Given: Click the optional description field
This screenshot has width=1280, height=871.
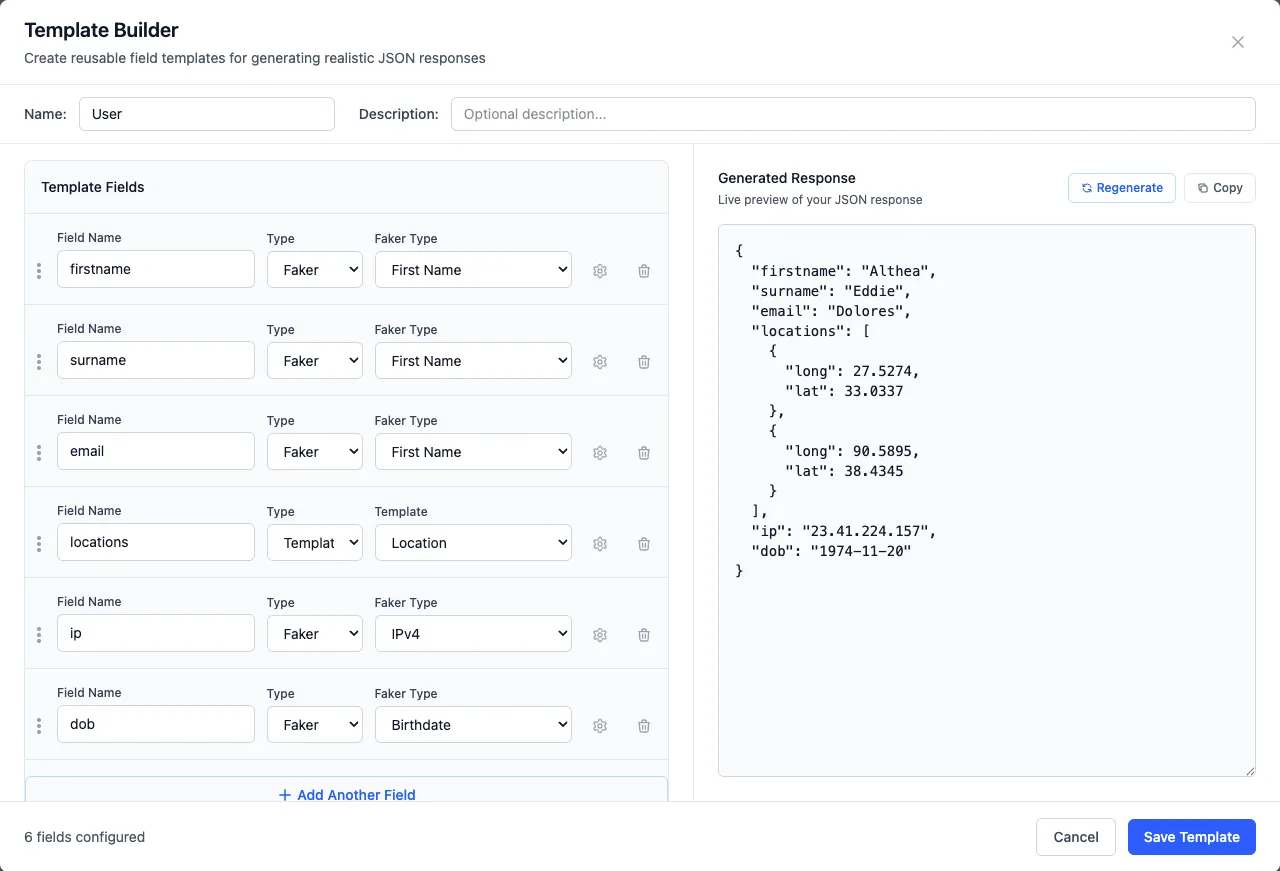Looking at the screenshot, I should (853, 114).
